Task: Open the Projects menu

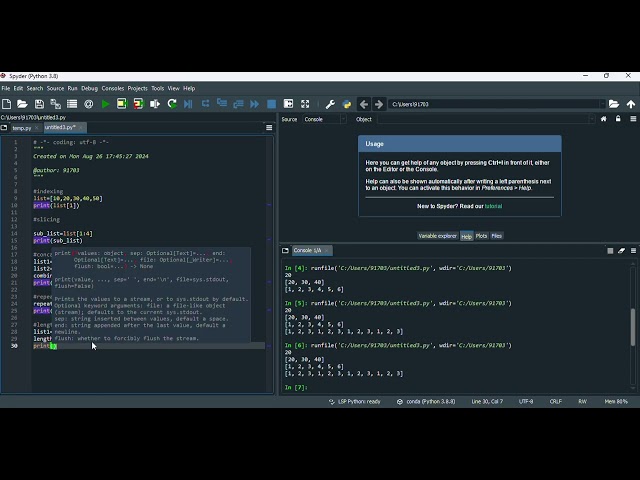Action: [x=138, y=88]
